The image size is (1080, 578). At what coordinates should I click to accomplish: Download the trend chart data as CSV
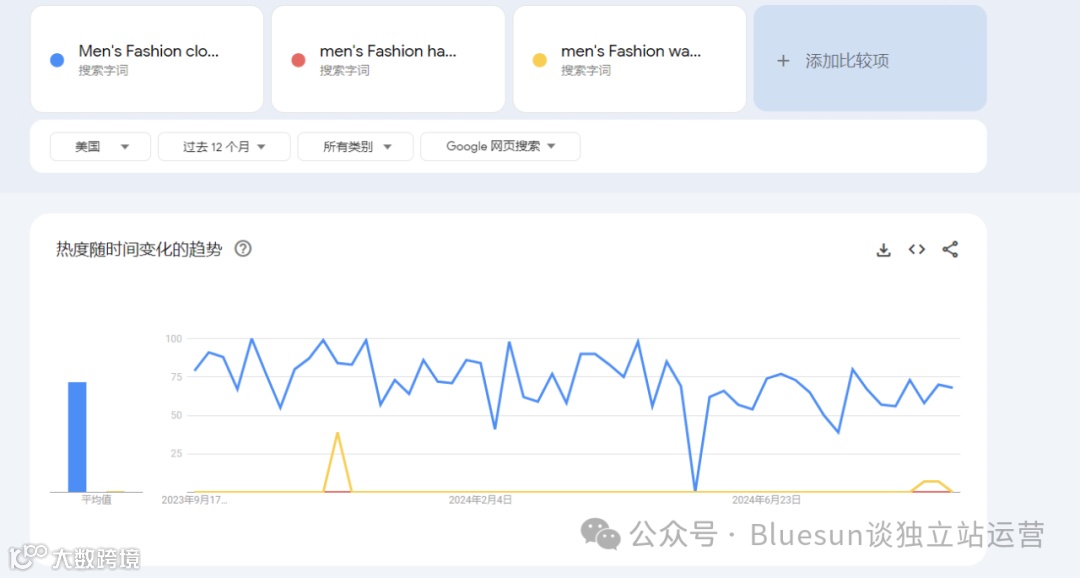click(883, 249)
